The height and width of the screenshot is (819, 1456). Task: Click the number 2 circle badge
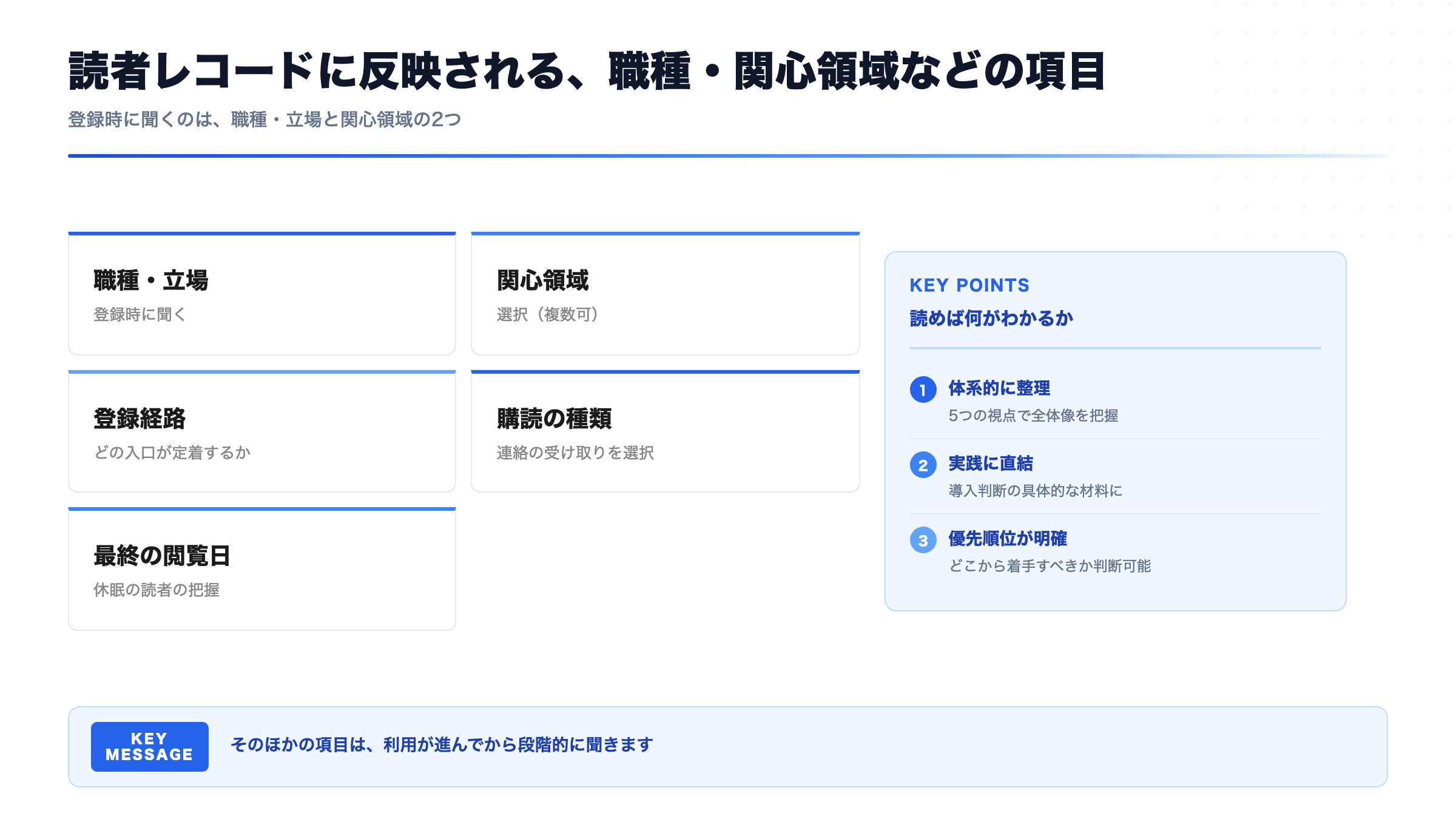click(923, 465)
